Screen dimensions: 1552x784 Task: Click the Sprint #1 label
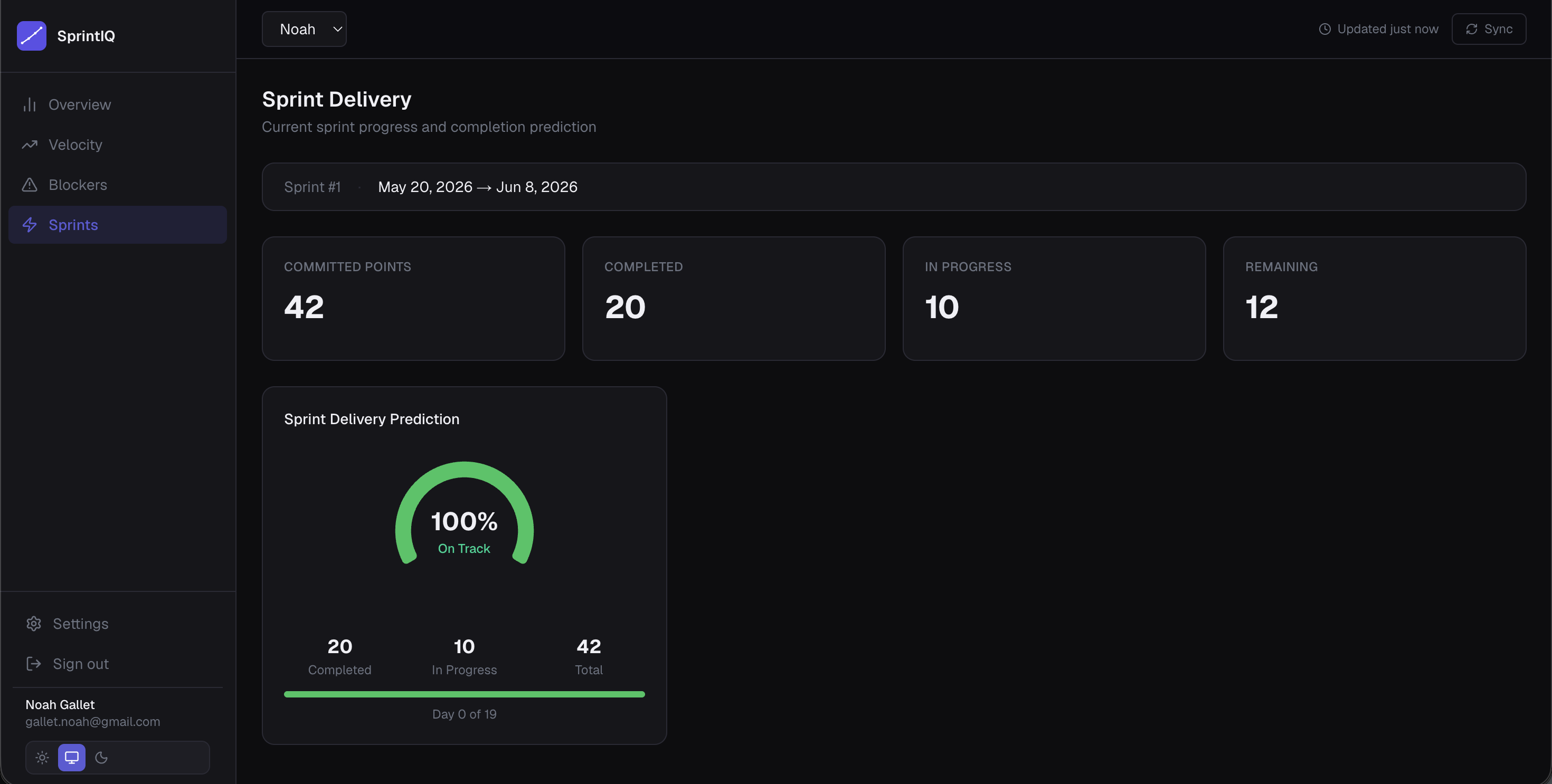312,187
